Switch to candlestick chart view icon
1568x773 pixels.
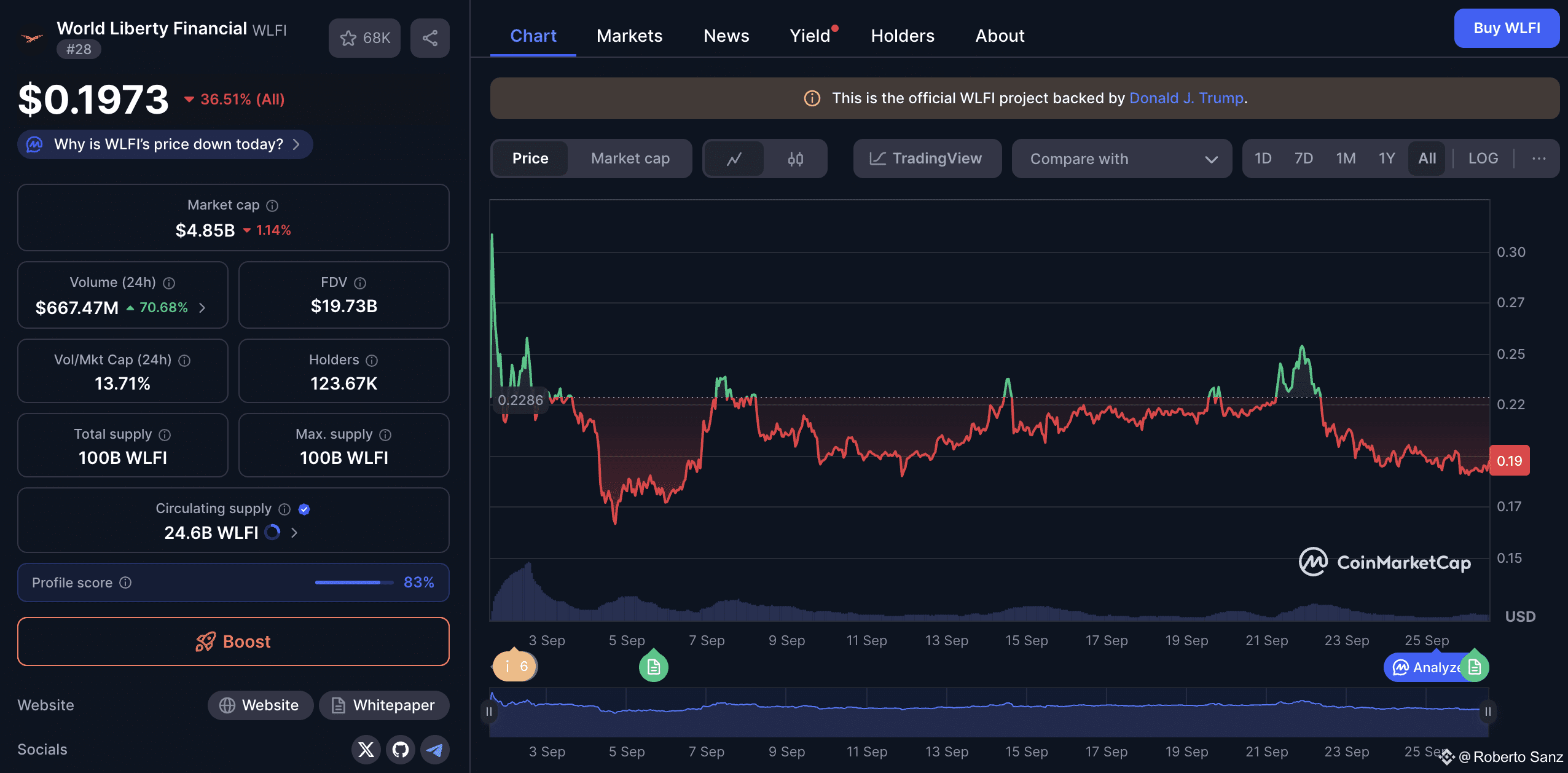796,159
